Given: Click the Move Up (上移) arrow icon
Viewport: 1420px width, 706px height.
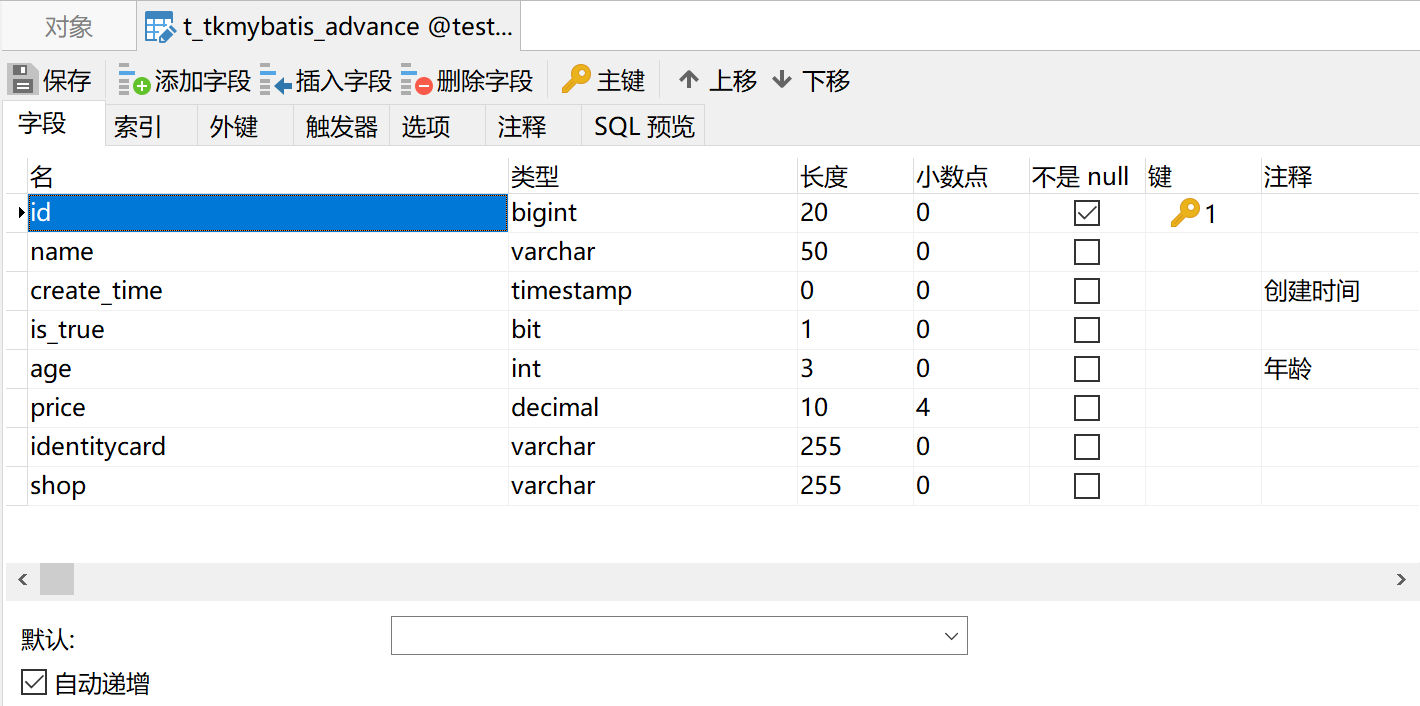Looking at the screenshot, I should tap(688, 80).
